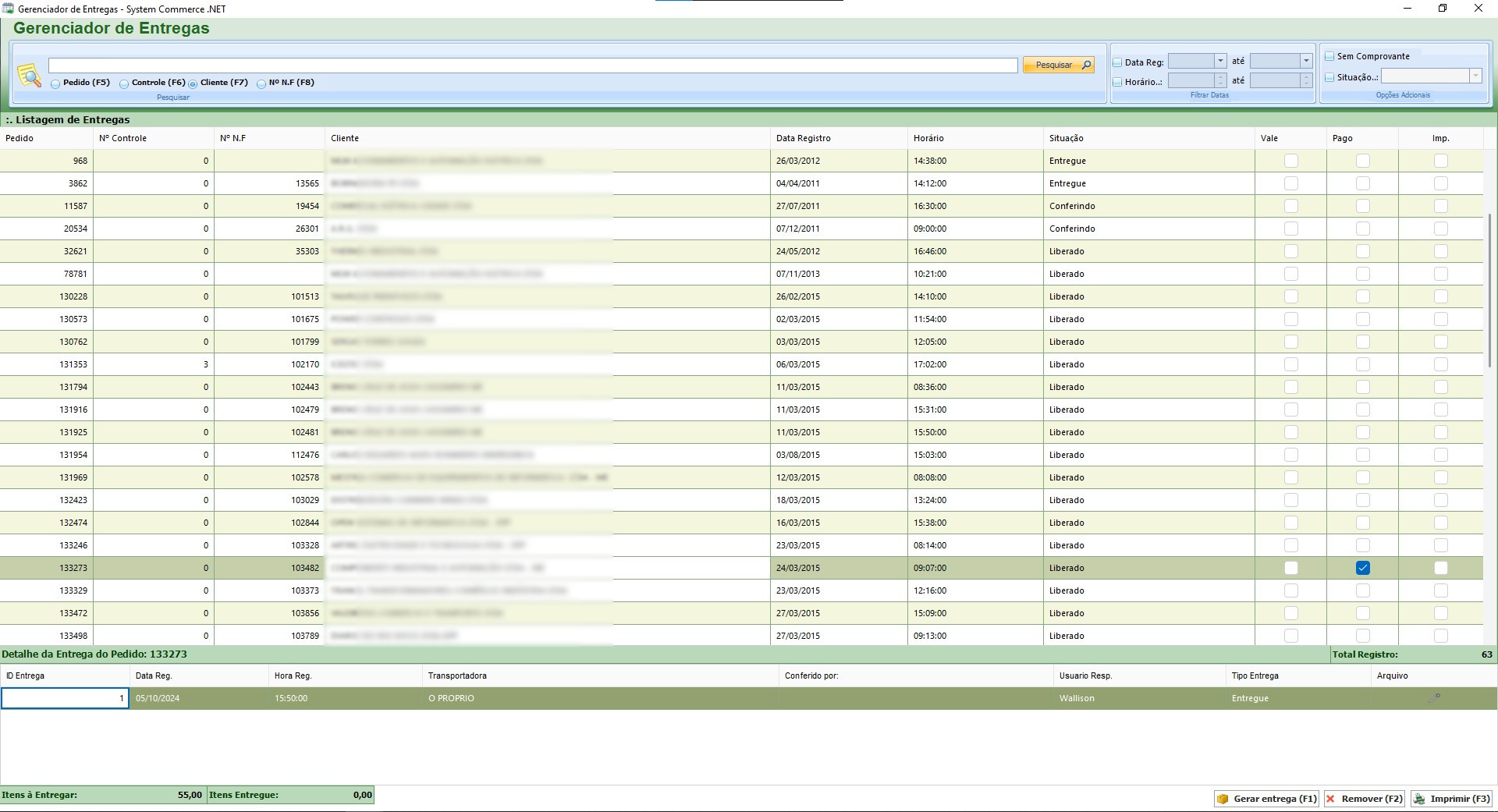Click the magnifier icon on Pesquisar button
This screenshot has width=1498, height=812.
[x=1086, y=65]
